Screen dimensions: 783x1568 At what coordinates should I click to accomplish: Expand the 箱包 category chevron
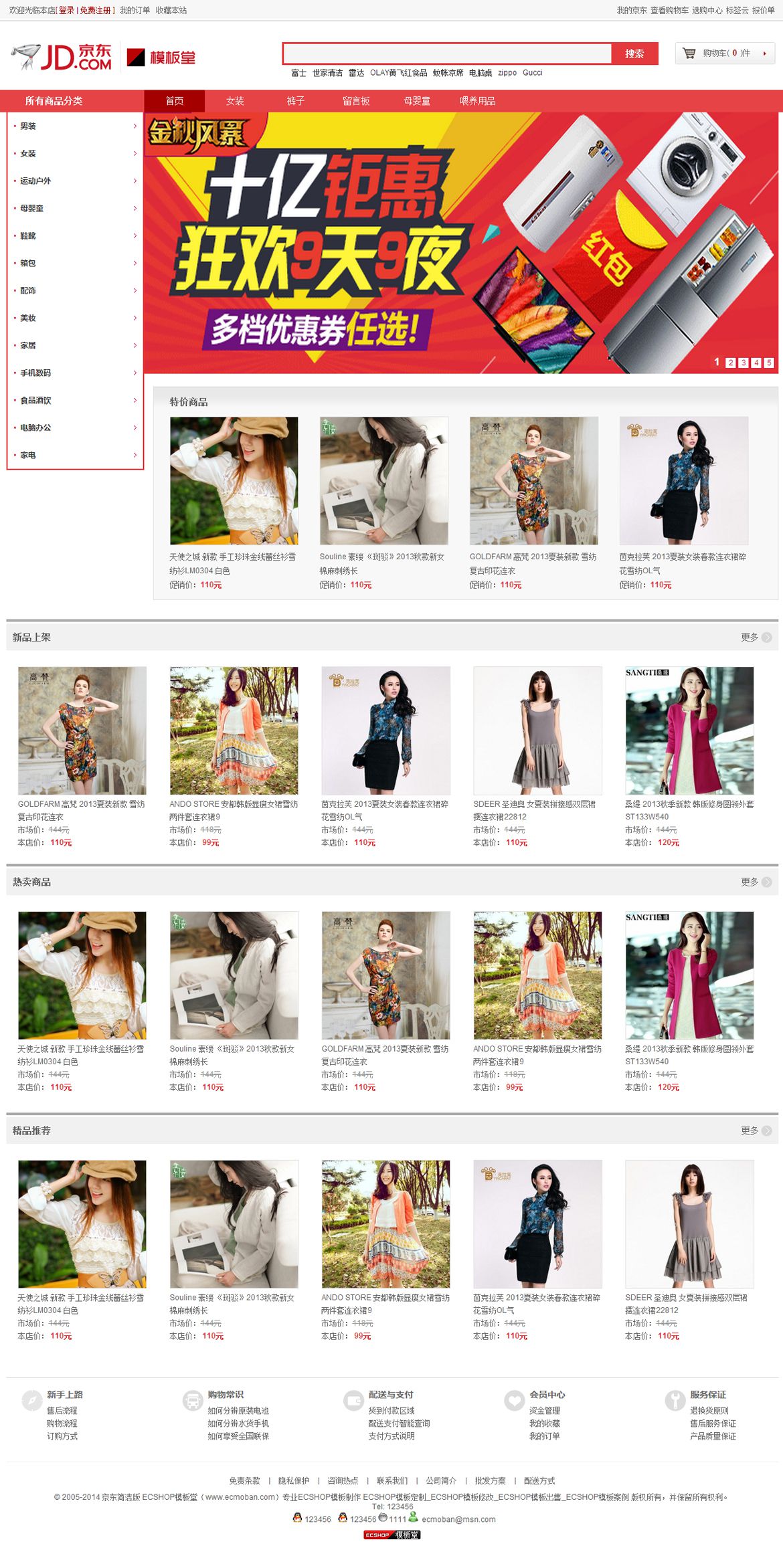[135, 263]
